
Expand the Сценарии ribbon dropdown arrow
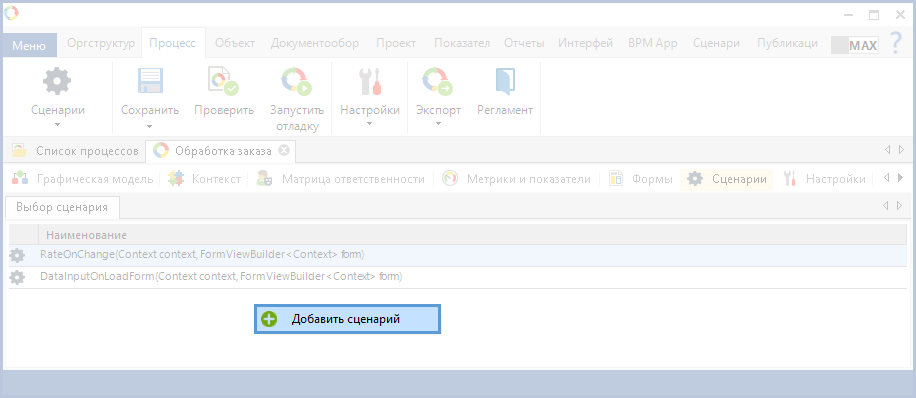[57, 124]
